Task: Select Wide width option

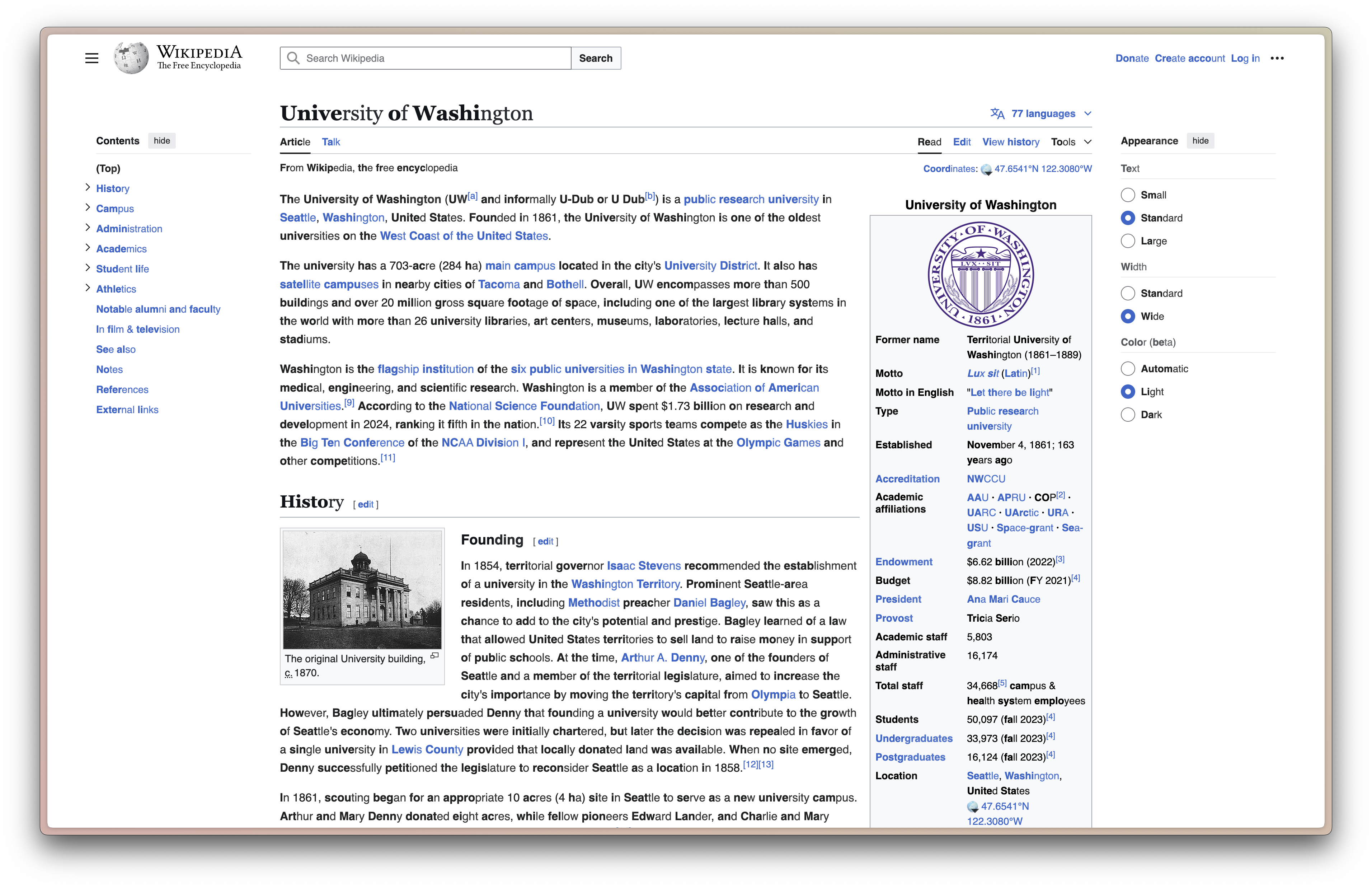Action: click(1128, 317)
